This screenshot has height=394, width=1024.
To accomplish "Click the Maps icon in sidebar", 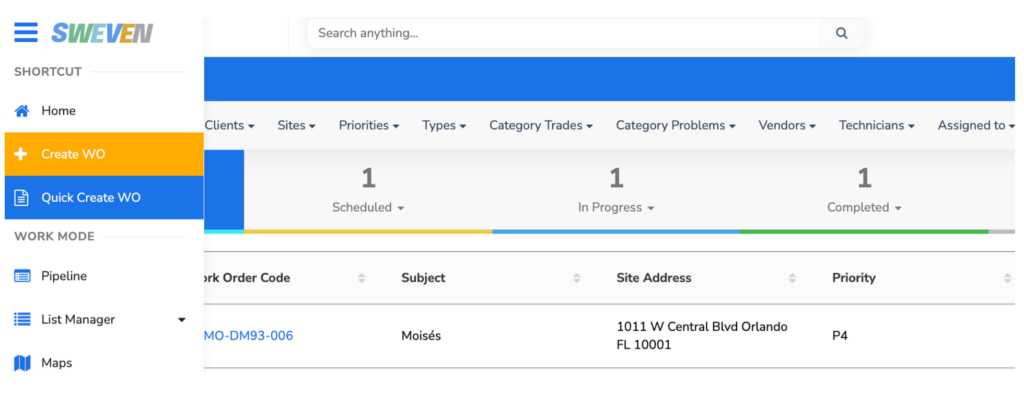I will pos(22,363).
